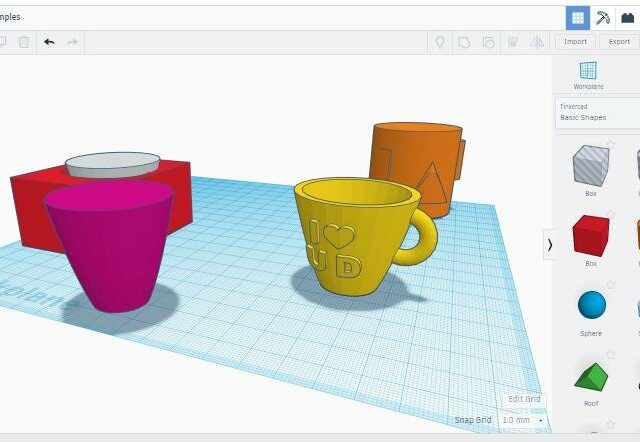Click the Align tool icon

tap(513, 42)
